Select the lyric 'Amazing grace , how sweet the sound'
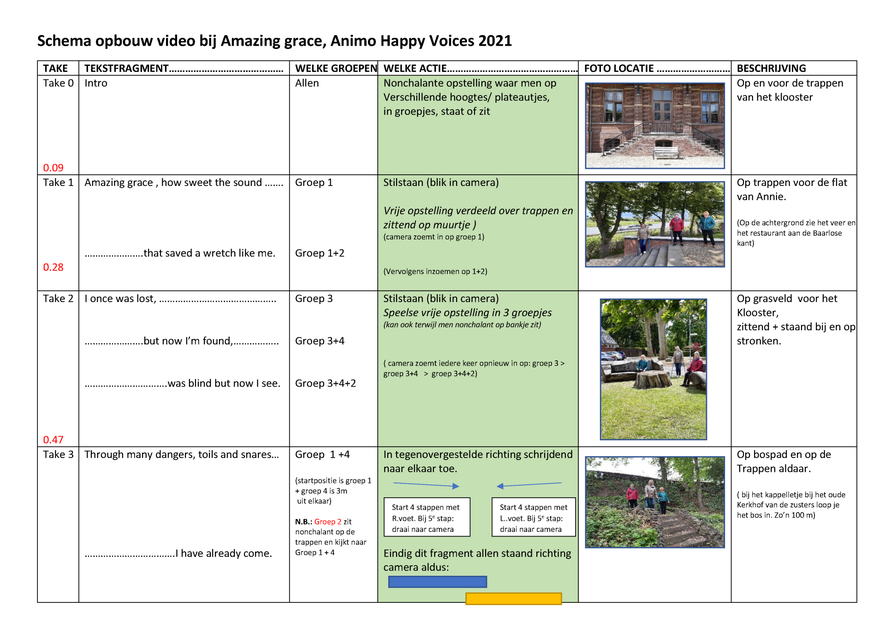Viewport: 885px width, 626px height. (x=173, y=182)
